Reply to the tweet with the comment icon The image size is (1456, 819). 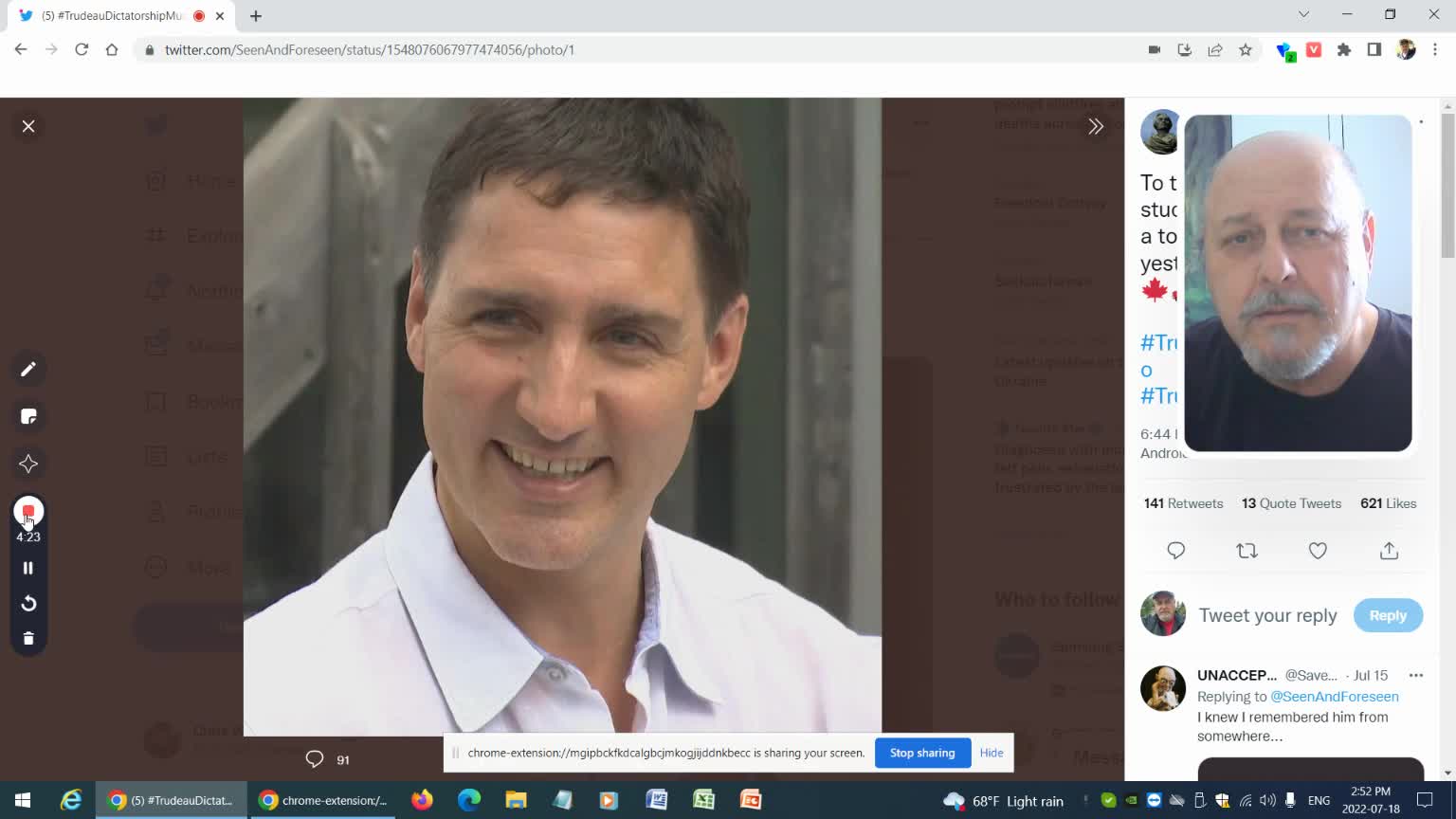[1176, 551]
